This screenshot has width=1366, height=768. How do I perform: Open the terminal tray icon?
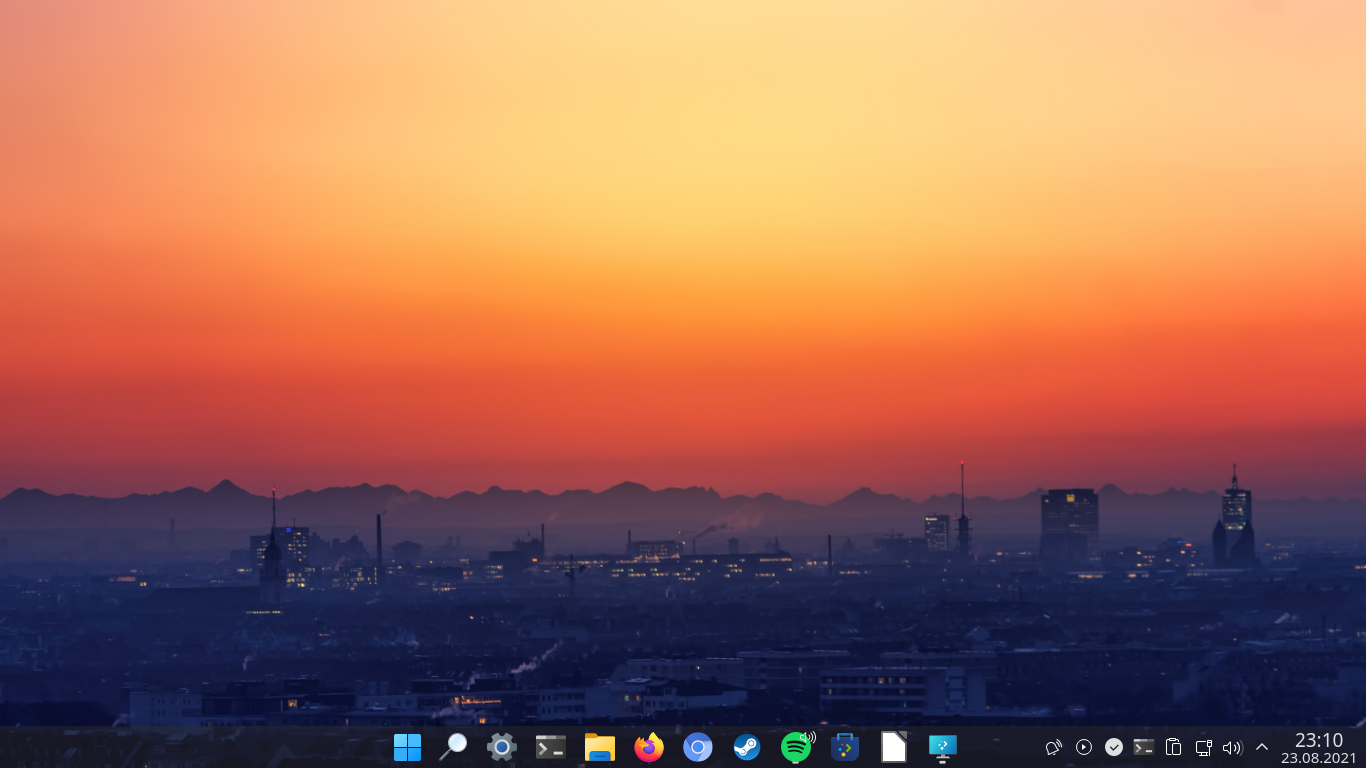click(1144, 747)
